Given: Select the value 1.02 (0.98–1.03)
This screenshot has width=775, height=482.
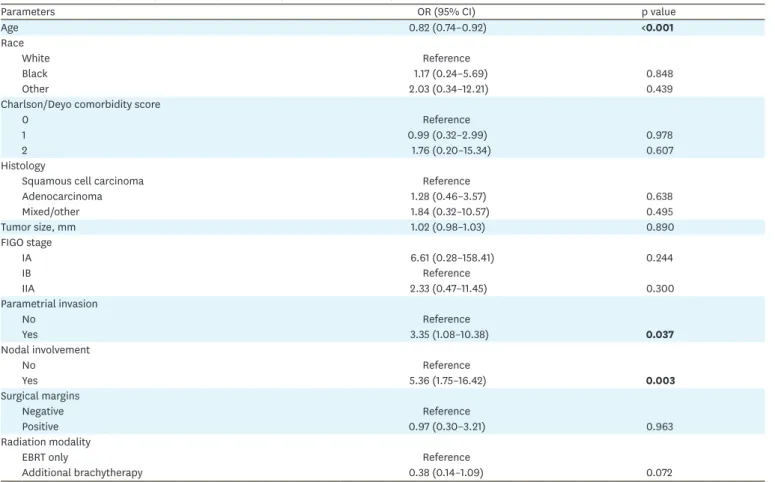Looking at the screenshot, I should point(448,227).
